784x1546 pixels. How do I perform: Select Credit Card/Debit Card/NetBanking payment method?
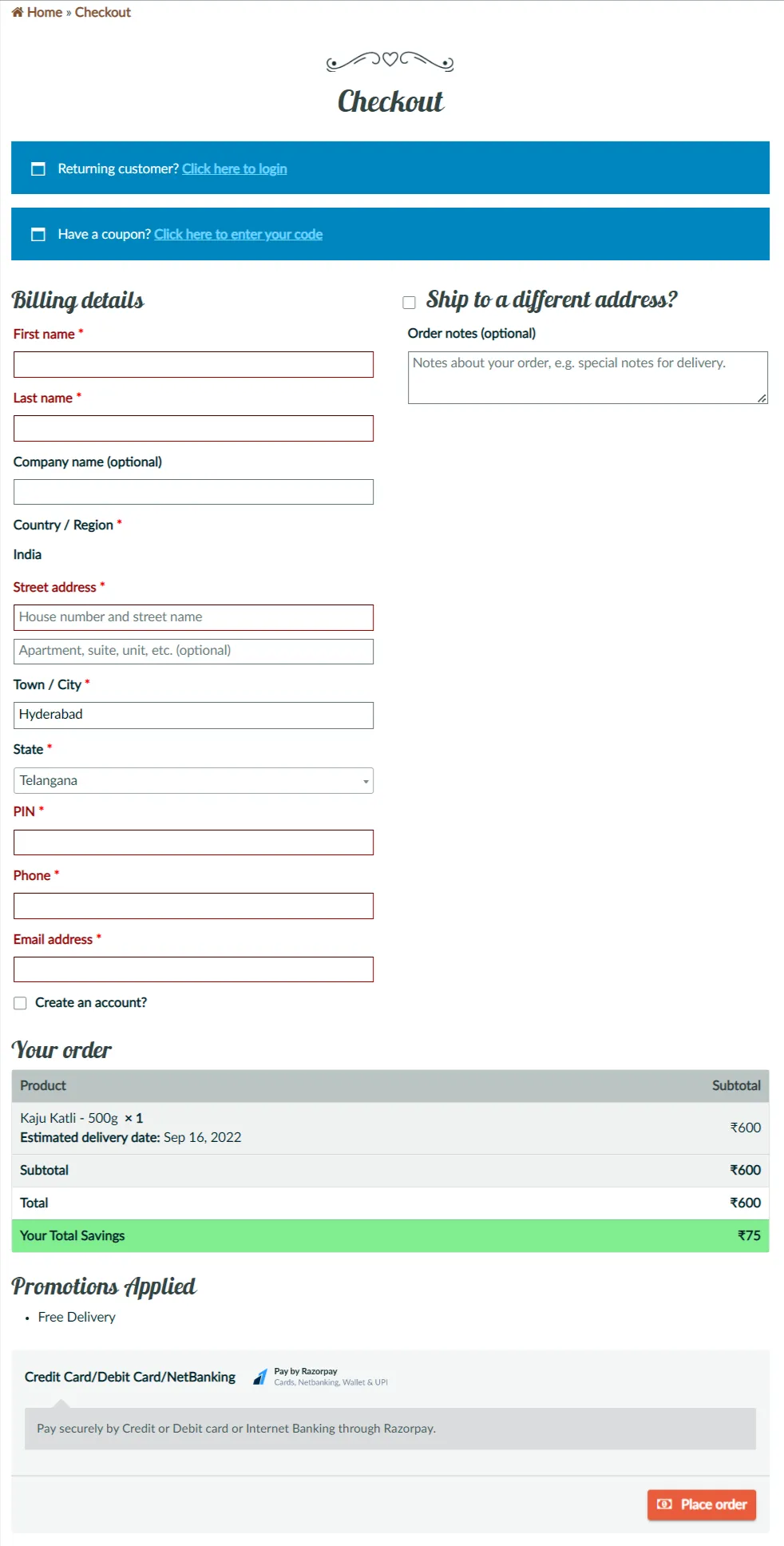click(130, 1377)
